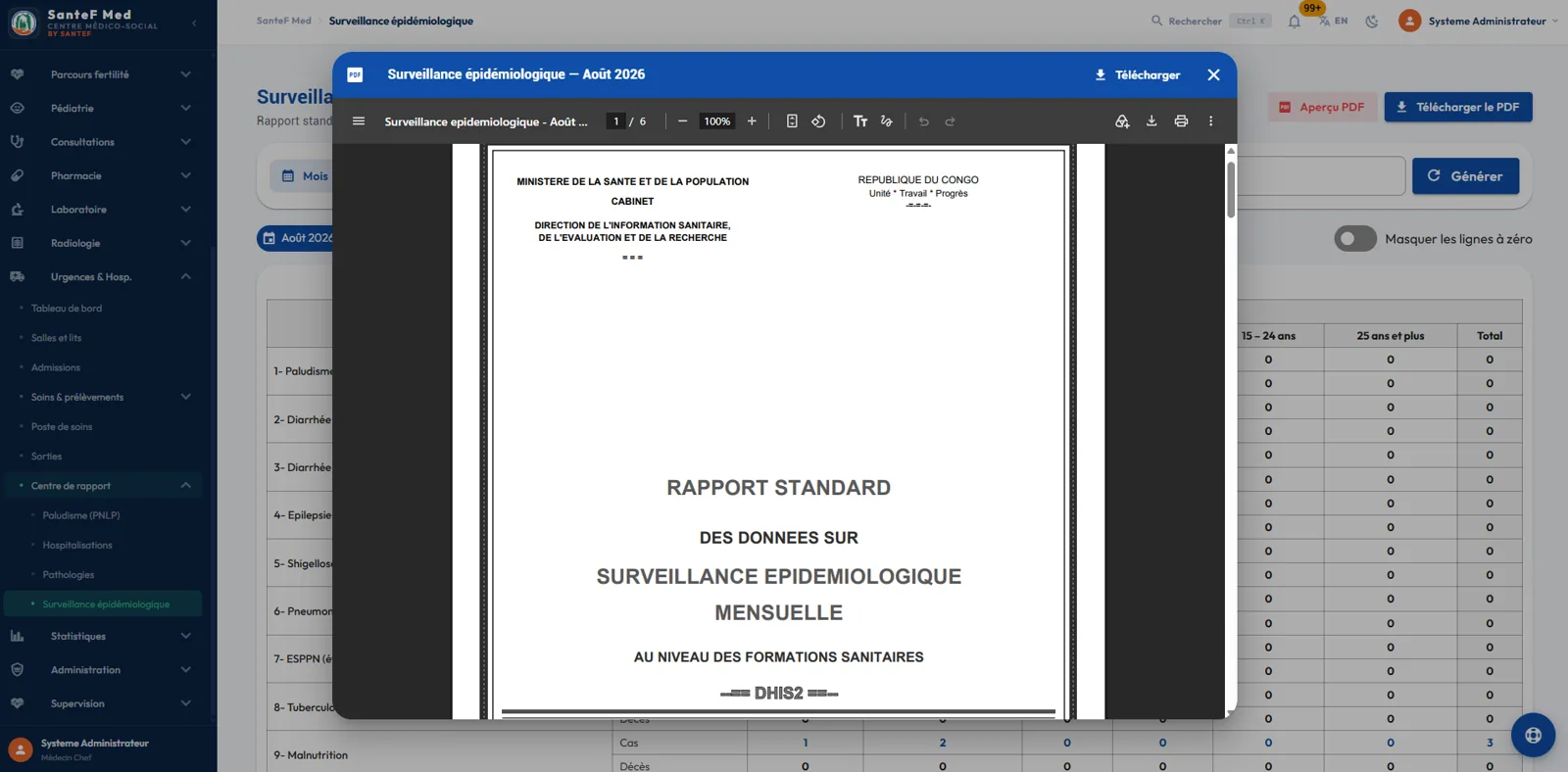
Task: Expand the Administration menu
Action: (102, 670)
